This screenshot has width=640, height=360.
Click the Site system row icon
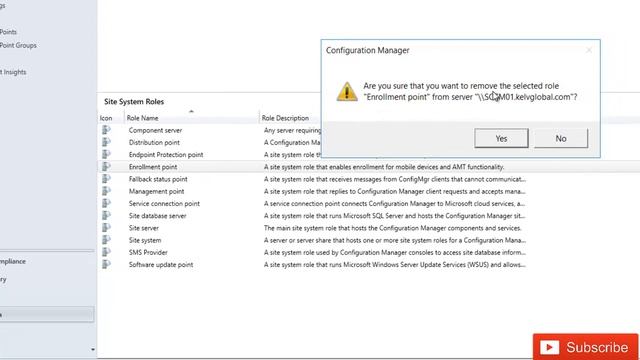(106, 240)
